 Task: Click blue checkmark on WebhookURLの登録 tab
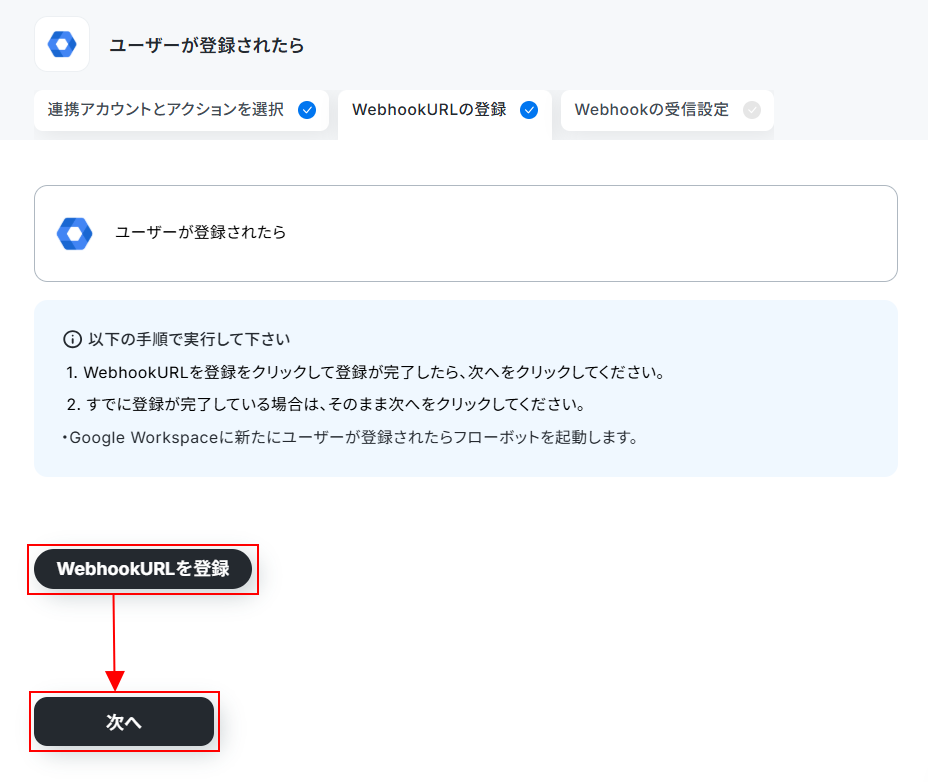click(x=529, y=110)
